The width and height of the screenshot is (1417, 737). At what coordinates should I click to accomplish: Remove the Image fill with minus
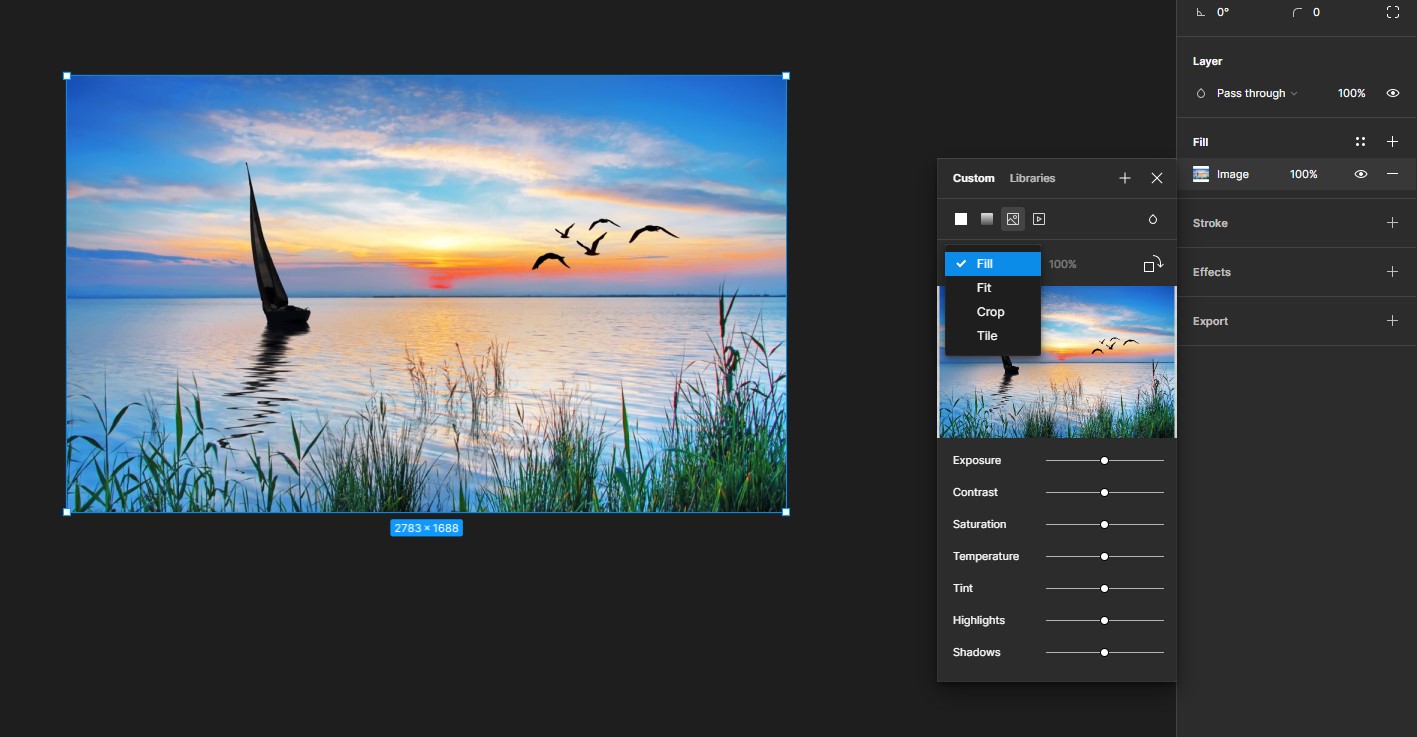coord(1392,174)
